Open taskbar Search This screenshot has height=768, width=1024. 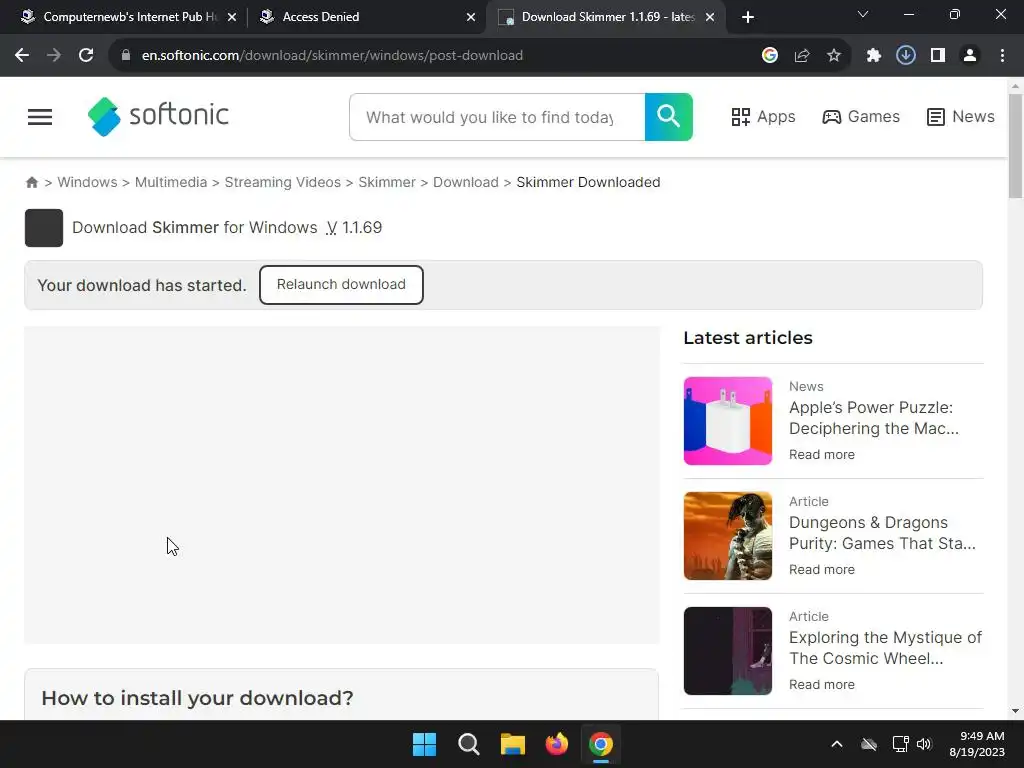[x=469, y=744]
